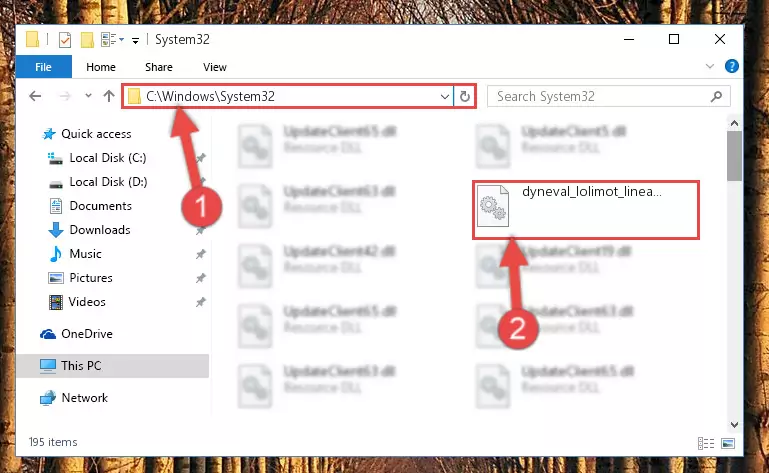Click the Properties icon in title bar

pos(65,40)
